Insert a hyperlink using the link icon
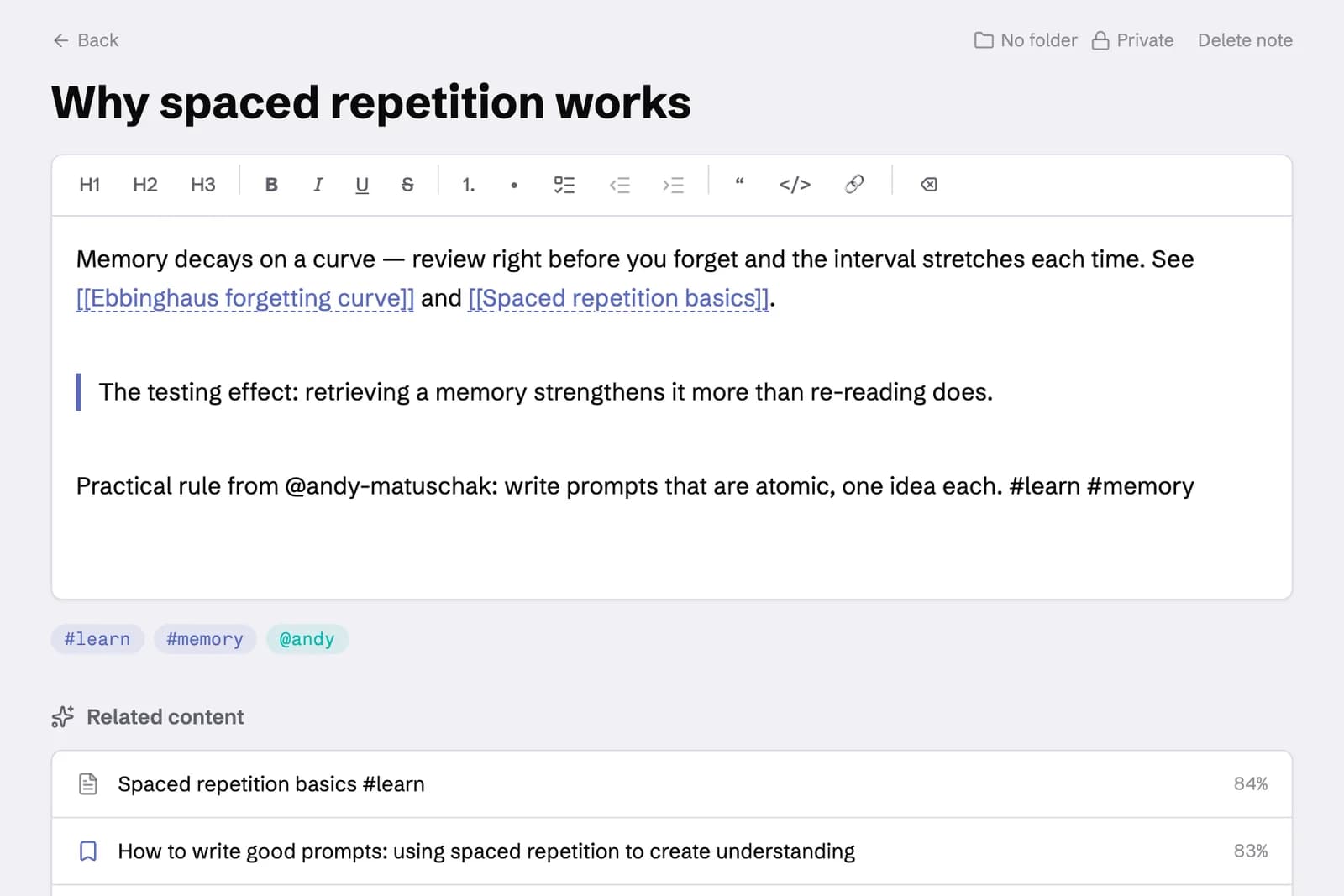1344x896 pixels. point(854,184)
